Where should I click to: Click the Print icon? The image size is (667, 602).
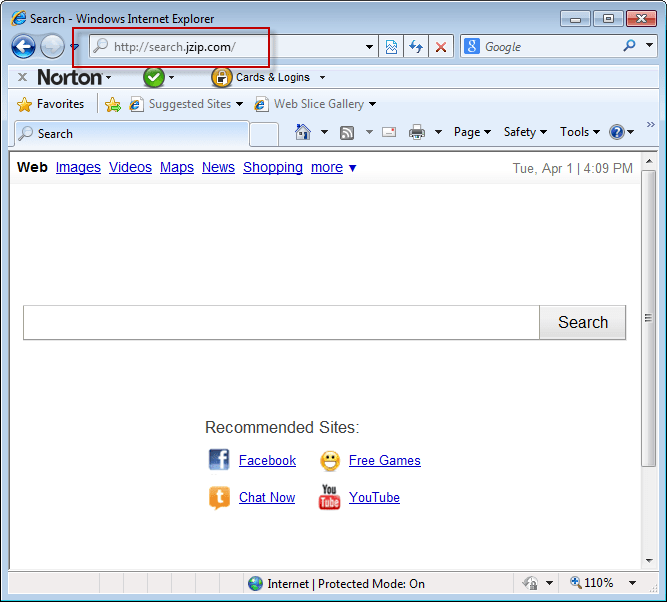417,132
